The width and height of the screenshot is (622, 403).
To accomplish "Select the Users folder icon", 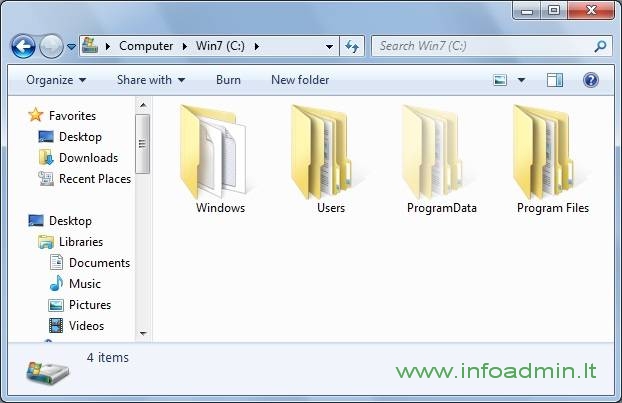I will tap(322, 152).
